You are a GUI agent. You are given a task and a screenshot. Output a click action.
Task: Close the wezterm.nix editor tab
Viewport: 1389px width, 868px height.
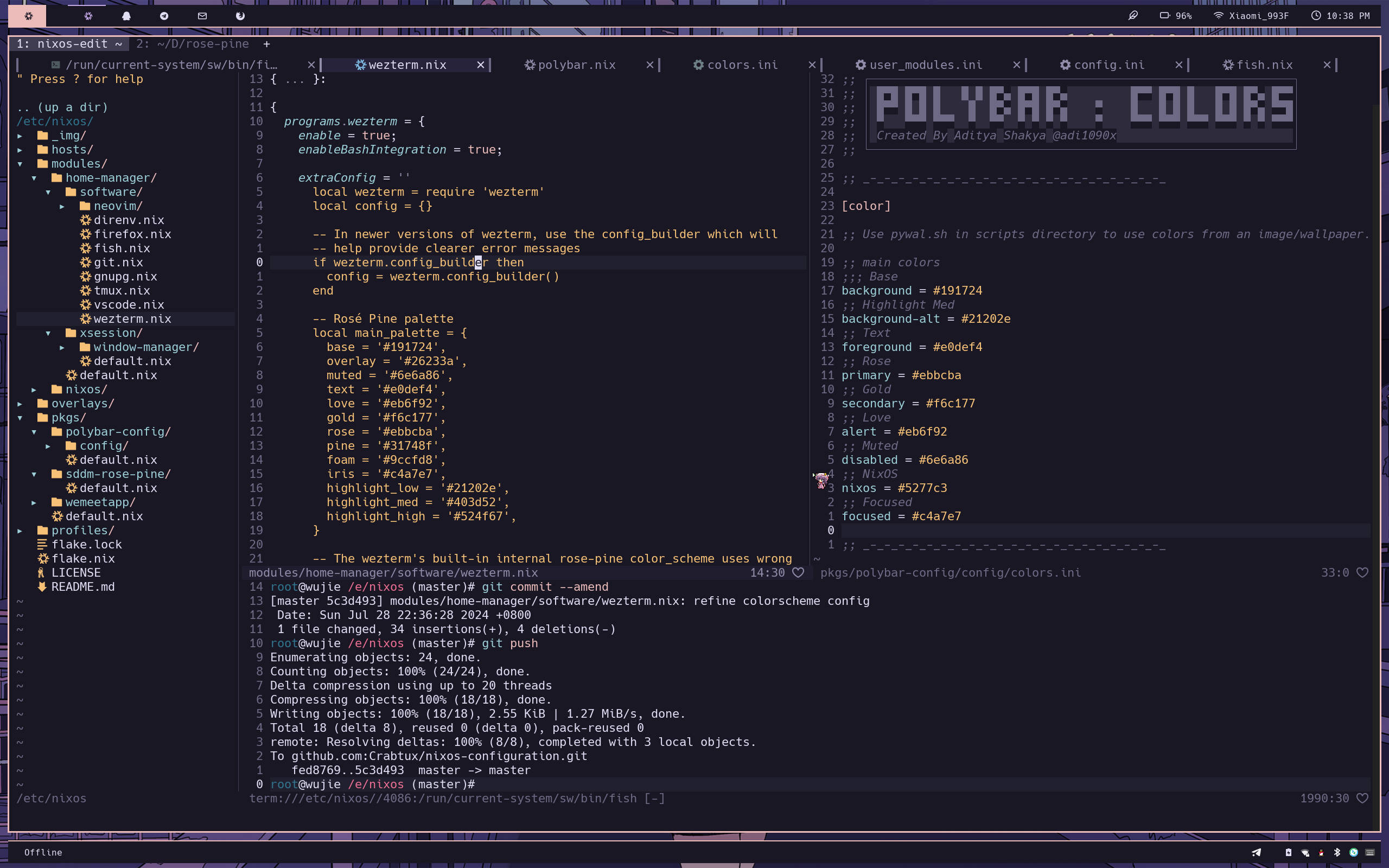(x=481, y=64)
